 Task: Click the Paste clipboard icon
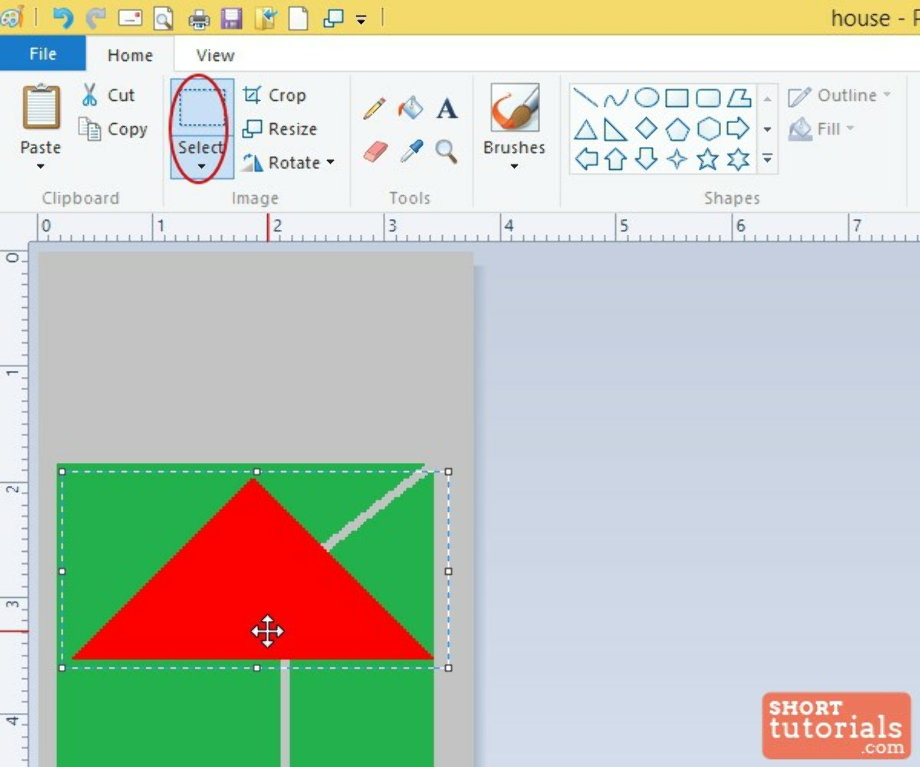[x=40, y=106]
